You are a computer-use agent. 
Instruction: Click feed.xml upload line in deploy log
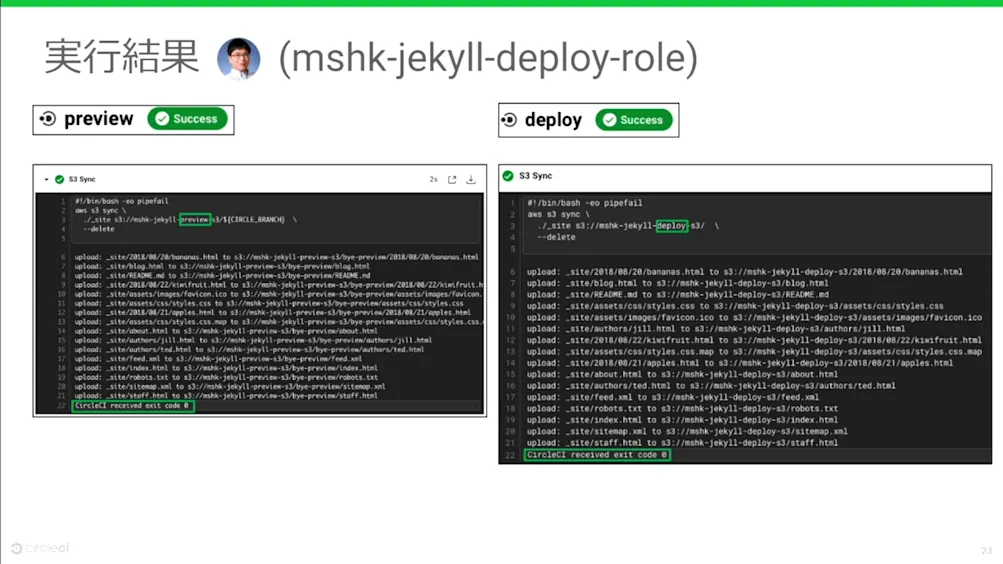click(x=673, y=398)
